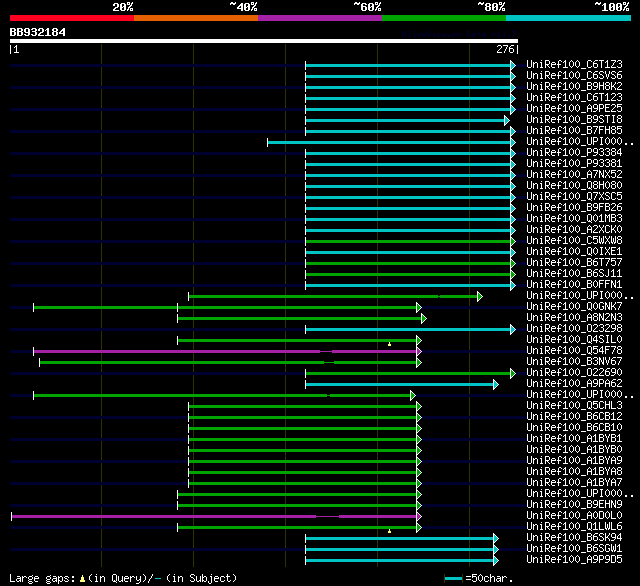
Task: Click the query name BB932184
Action: (38, 32)
